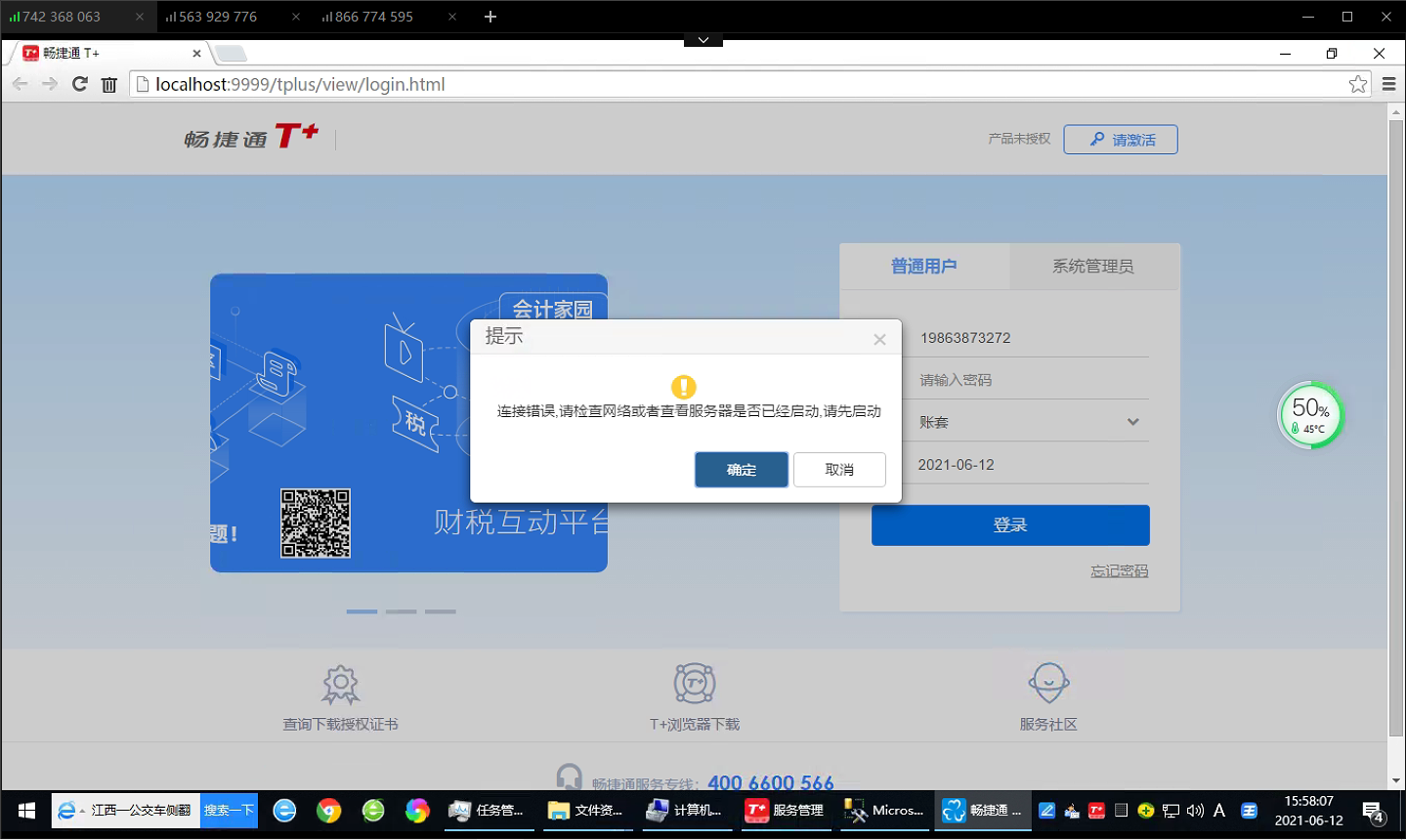
Task: Click the 产品未授权 status text
Action: pos(1019,139)
